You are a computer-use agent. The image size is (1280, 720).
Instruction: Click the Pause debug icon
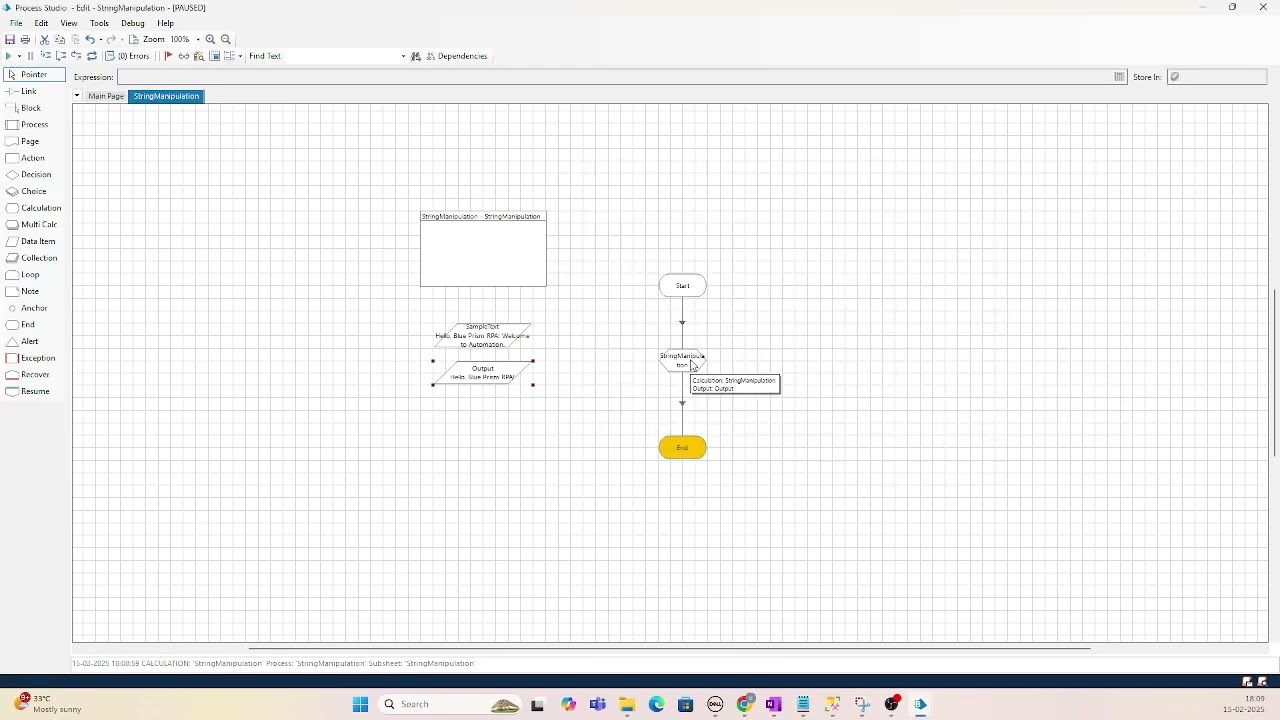pos(30,56)
